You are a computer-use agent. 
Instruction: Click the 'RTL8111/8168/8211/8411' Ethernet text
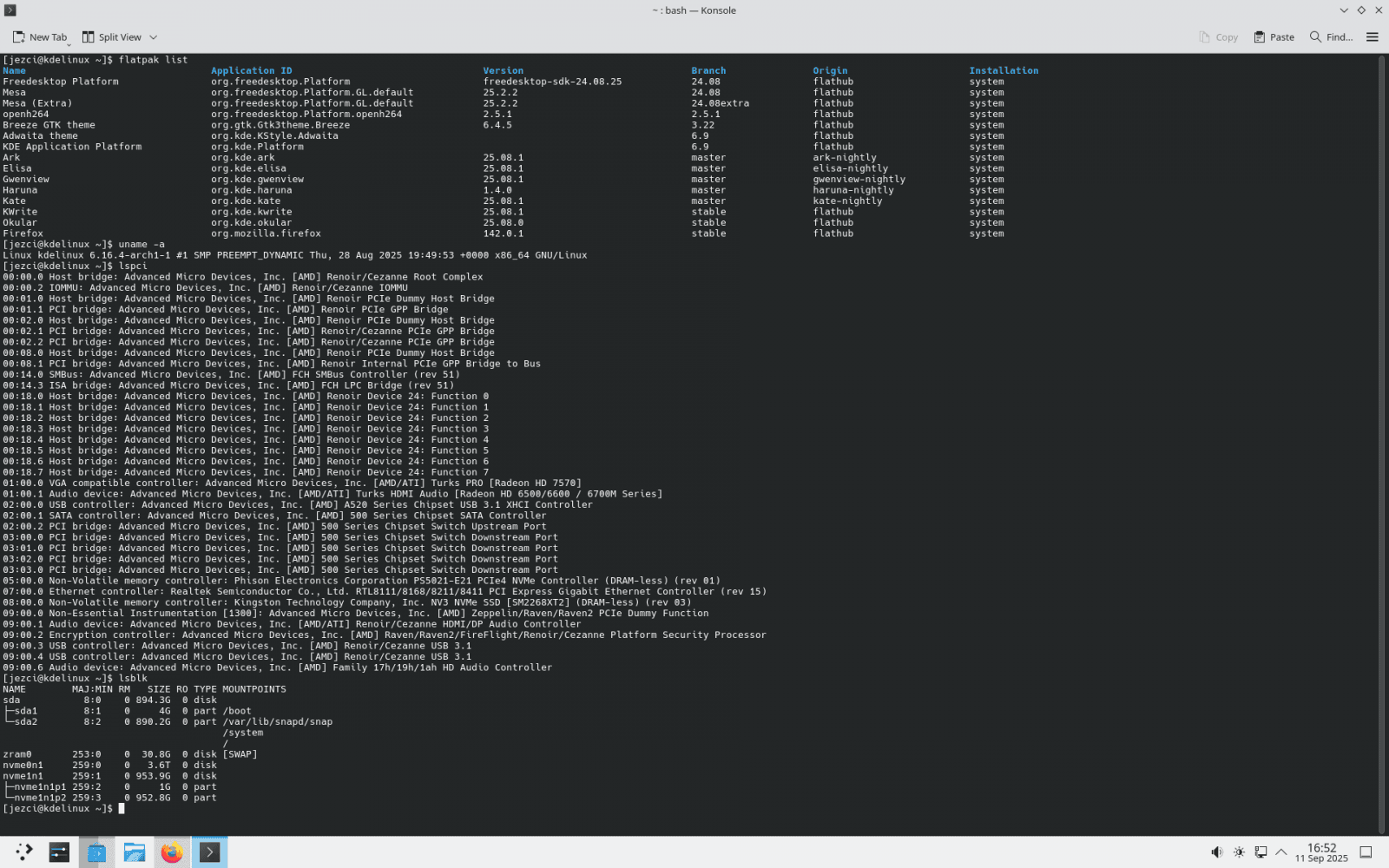(419, 592)
